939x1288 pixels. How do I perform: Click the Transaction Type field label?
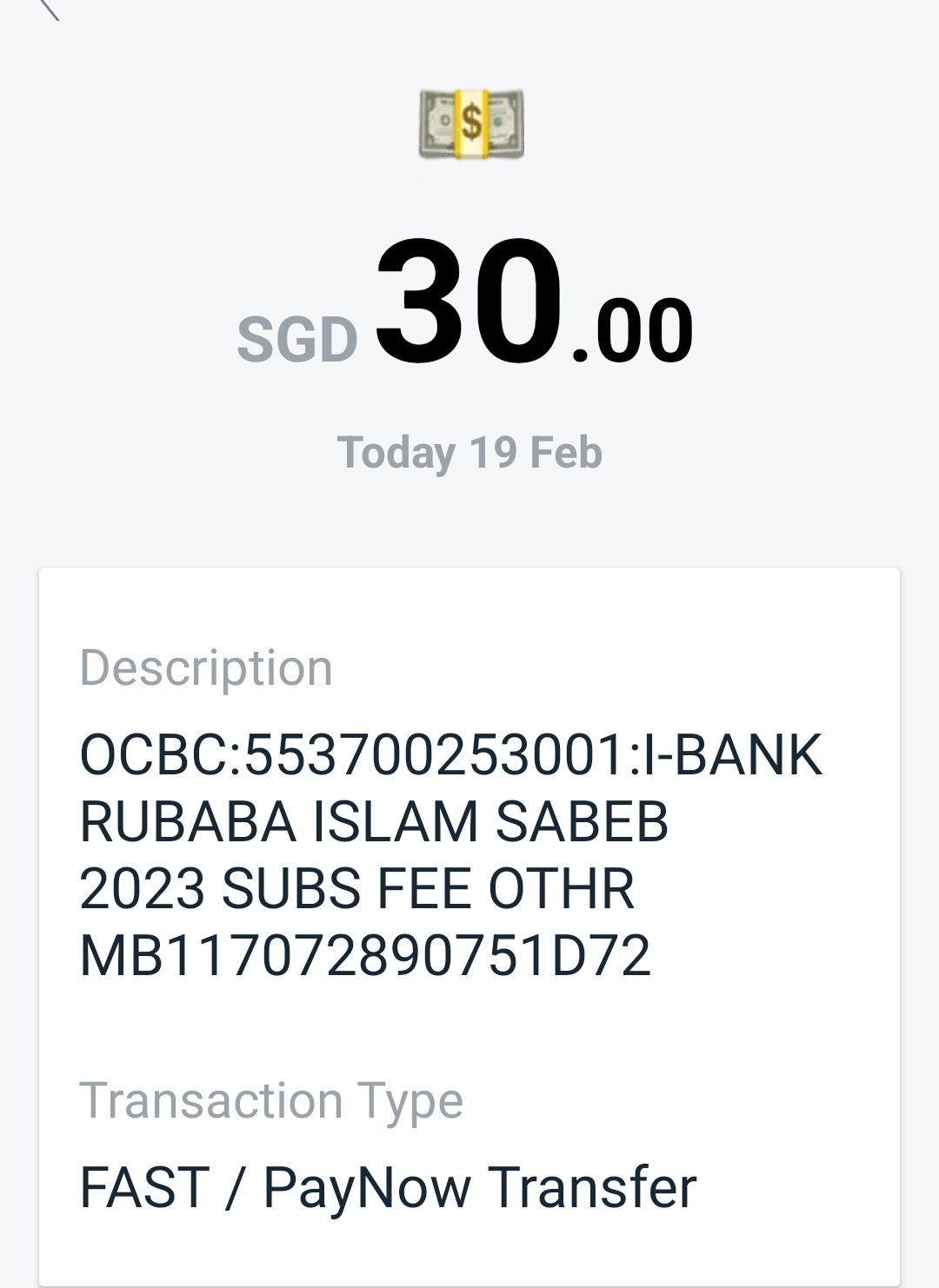[271, 1101]
